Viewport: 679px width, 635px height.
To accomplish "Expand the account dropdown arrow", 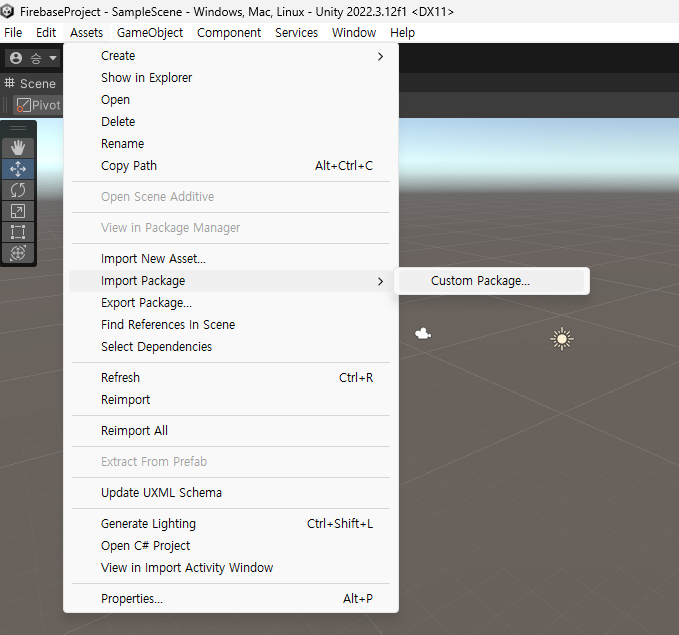I will [x=53, y=58].
